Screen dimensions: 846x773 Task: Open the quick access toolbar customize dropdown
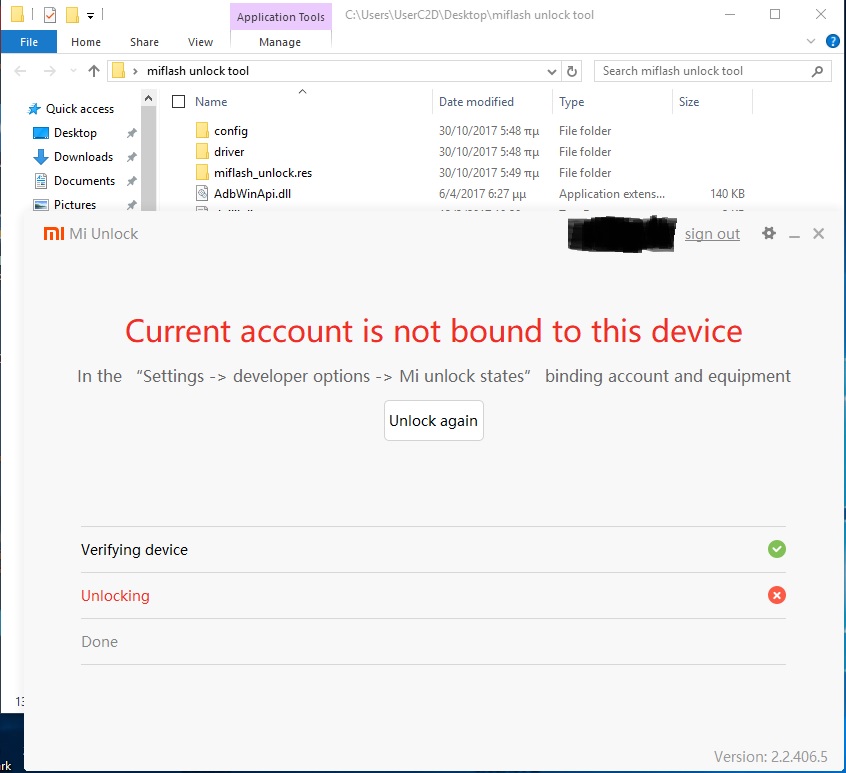[91, 15]
